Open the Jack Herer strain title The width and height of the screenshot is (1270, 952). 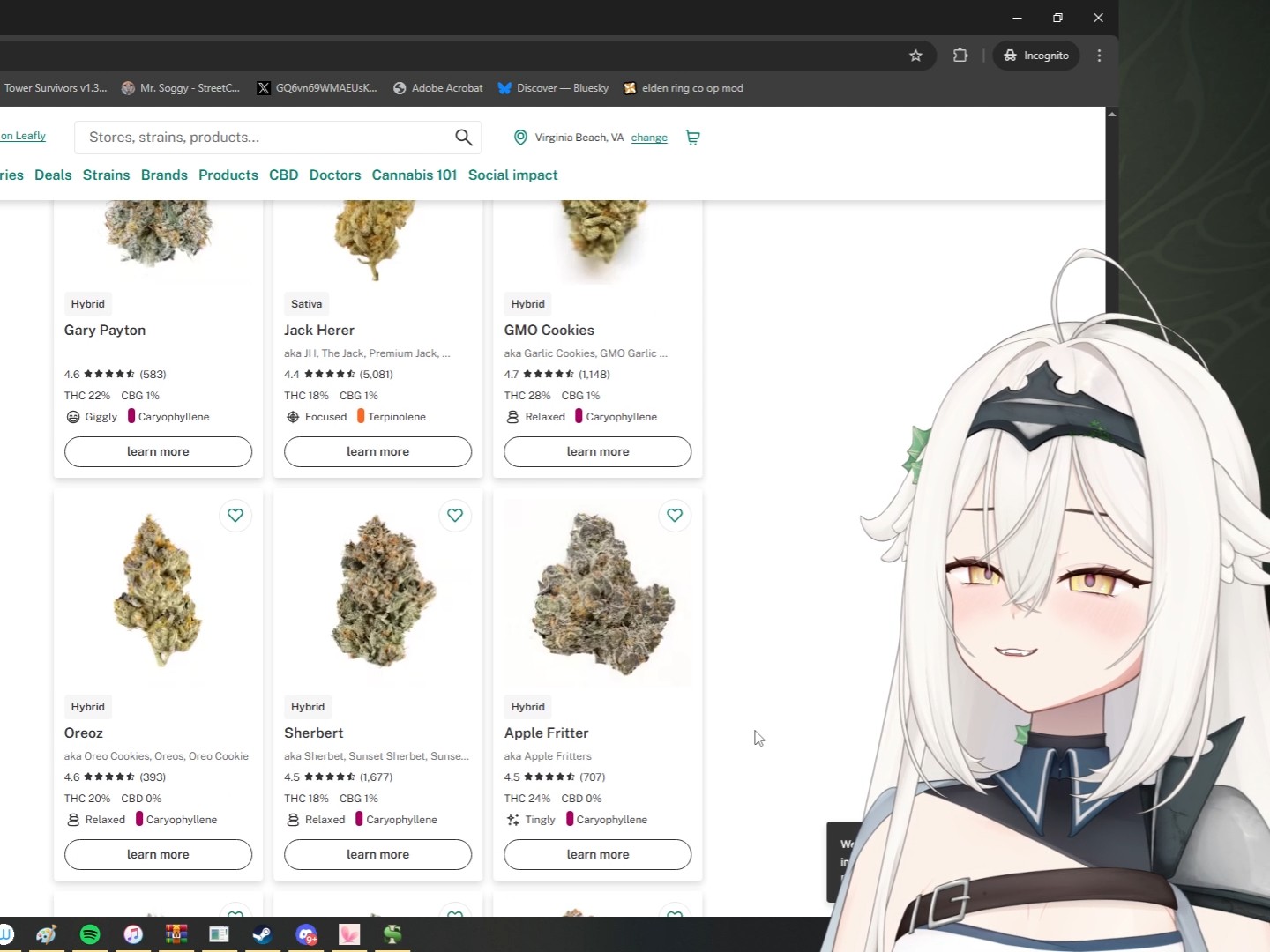point(319,331)
